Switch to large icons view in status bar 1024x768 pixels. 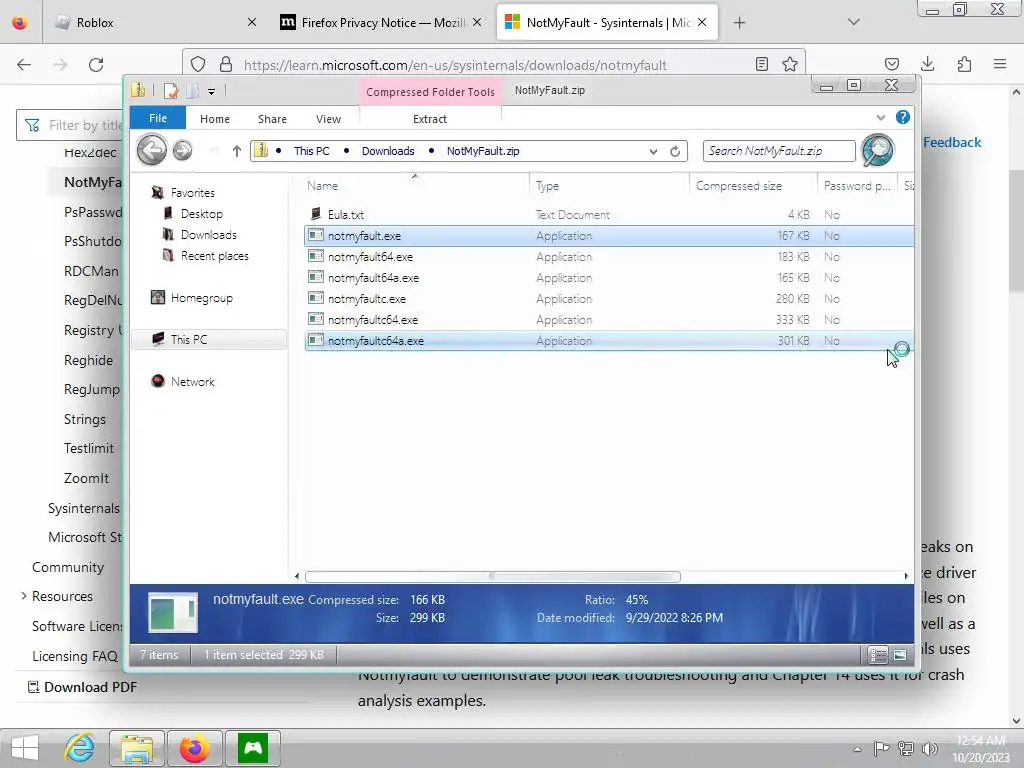(x=900, y=655)
